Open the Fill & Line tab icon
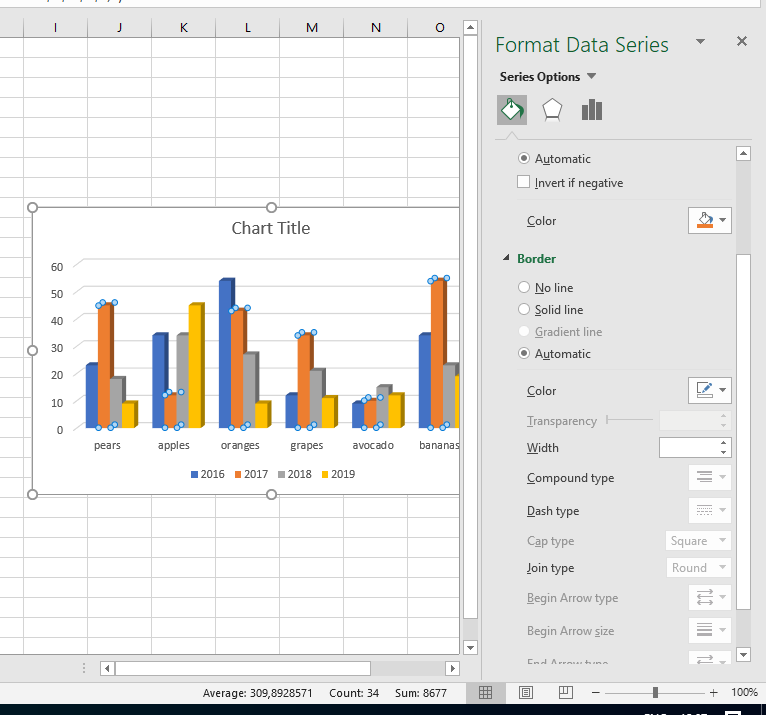This screenshot has height=715, width=766. pyautogui.click(x=512, y=110)
